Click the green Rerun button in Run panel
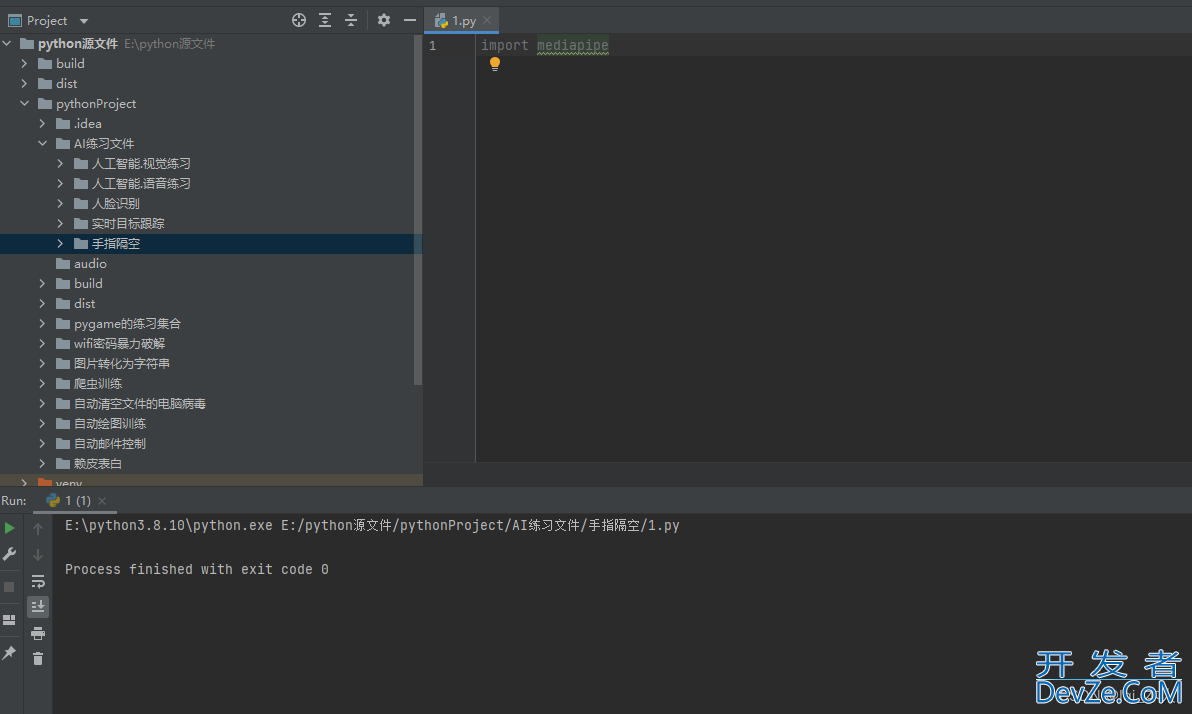The image size is (1192, 714). click(x=10, y=528)
